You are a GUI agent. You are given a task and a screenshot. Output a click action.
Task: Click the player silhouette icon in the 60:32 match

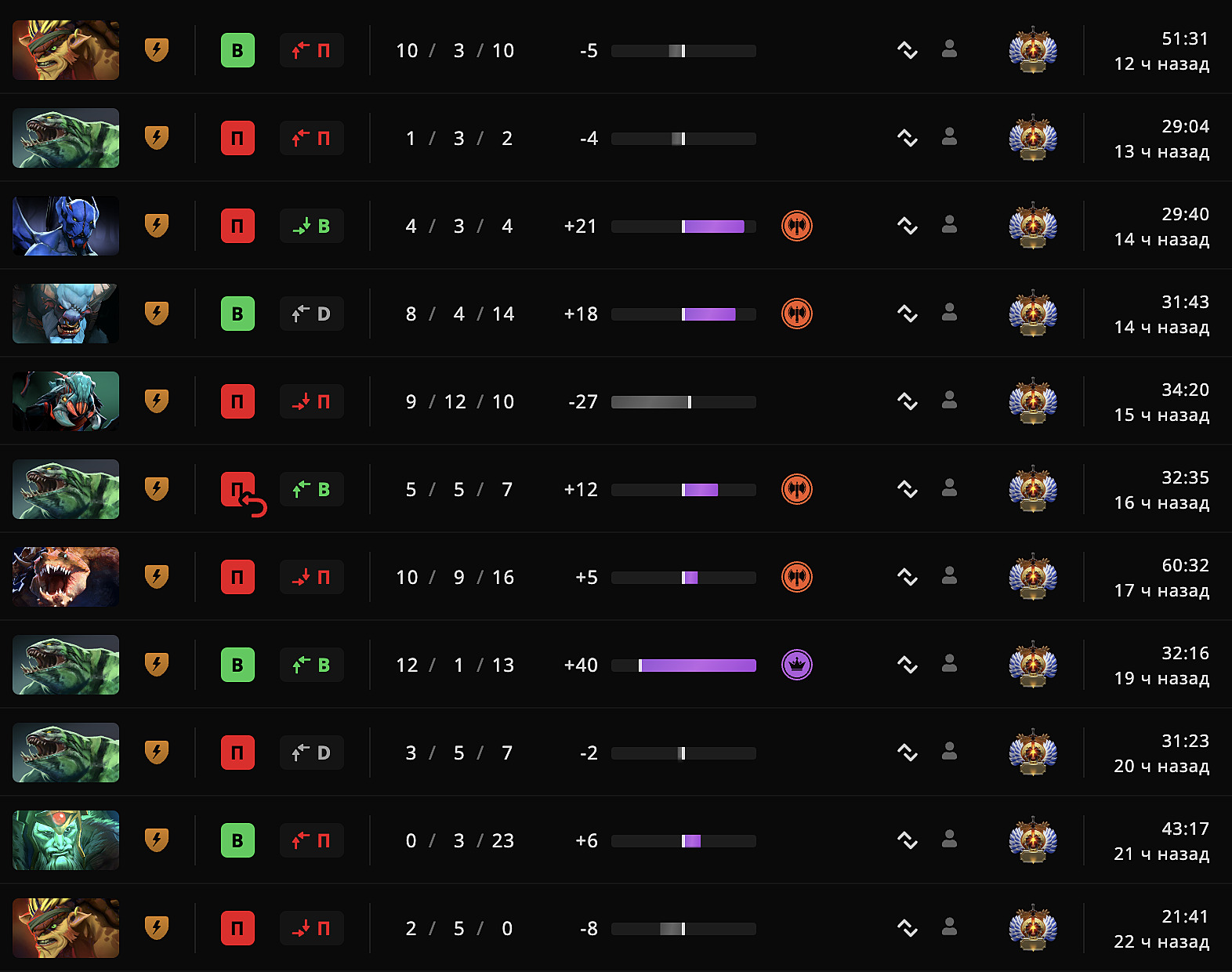pyautogui.click(x=949, y=576)
